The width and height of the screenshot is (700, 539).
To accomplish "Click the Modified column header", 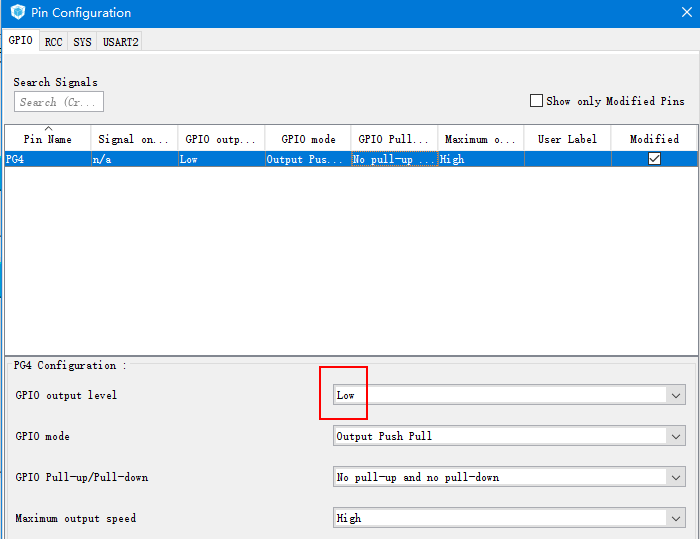I will [654, 139].
